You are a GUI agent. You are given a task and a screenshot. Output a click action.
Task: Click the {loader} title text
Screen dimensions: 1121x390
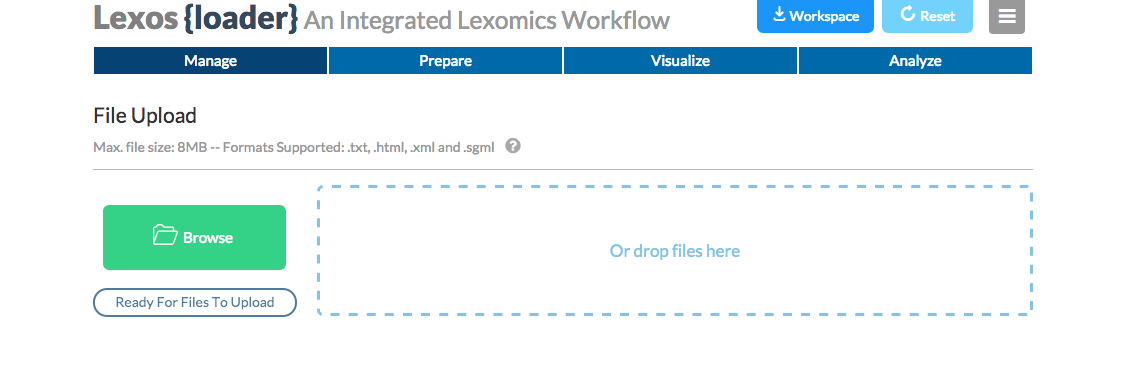[x=240, y=19]
